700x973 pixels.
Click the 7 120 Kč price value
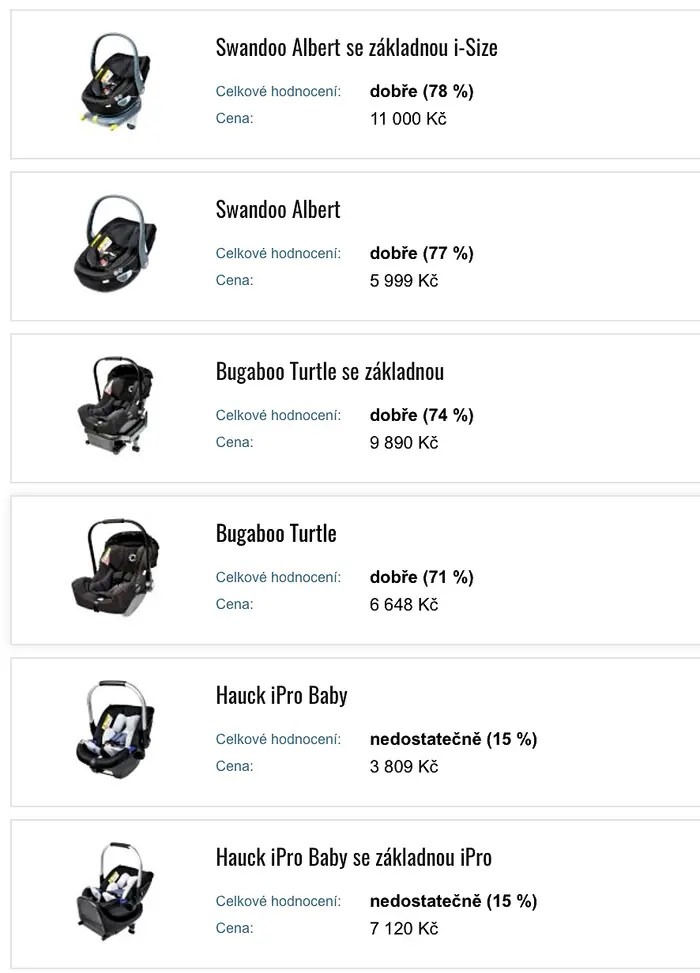[403, 928]
